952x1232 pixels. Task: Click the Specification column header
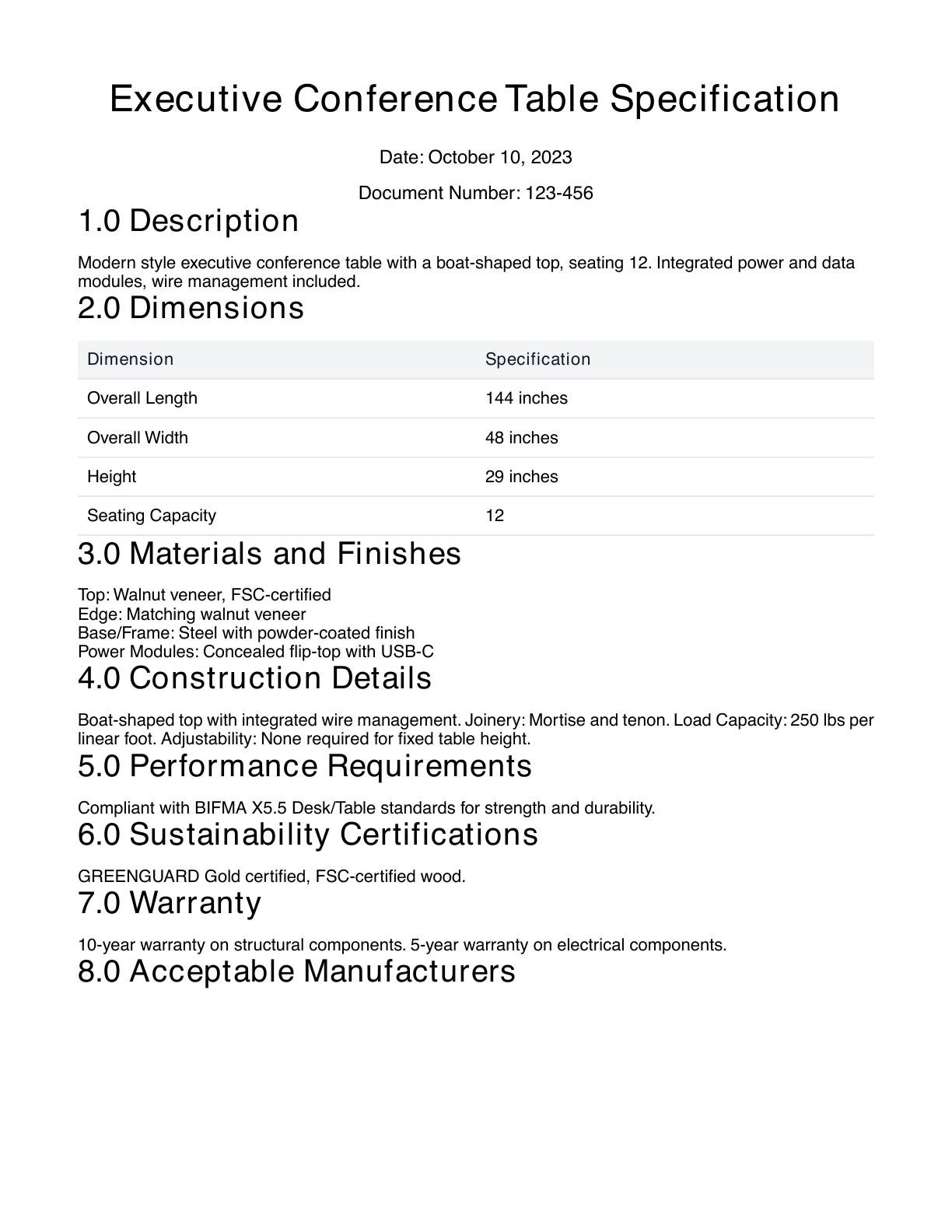pyautogui.click(x=537, y=359)
